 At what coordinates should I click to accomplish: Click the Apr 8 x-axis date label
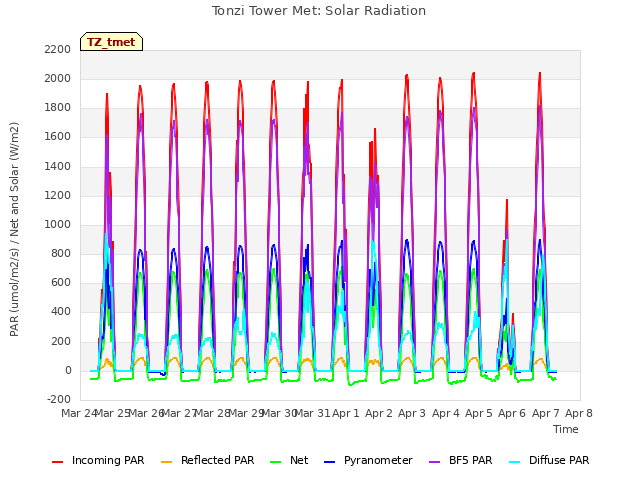click(x=579, y=413)
